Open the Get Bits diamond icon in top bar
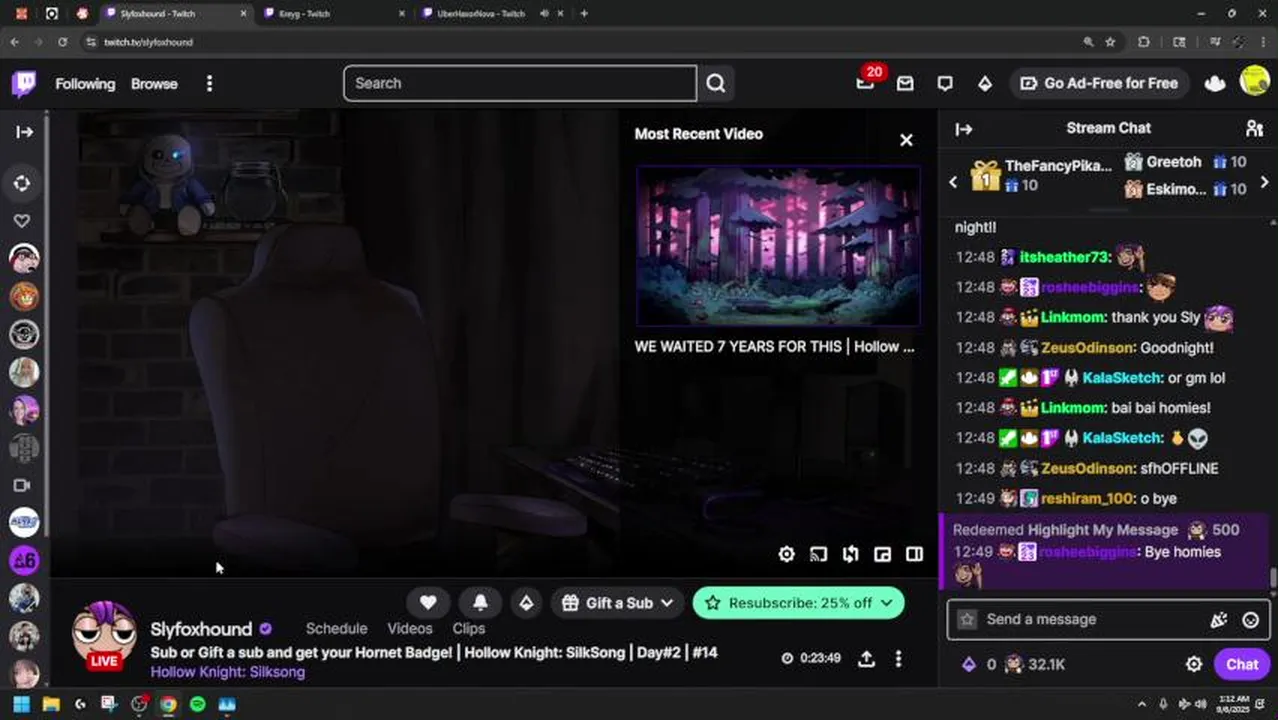Screen dimensions: 1278x720 pos(985,84)
